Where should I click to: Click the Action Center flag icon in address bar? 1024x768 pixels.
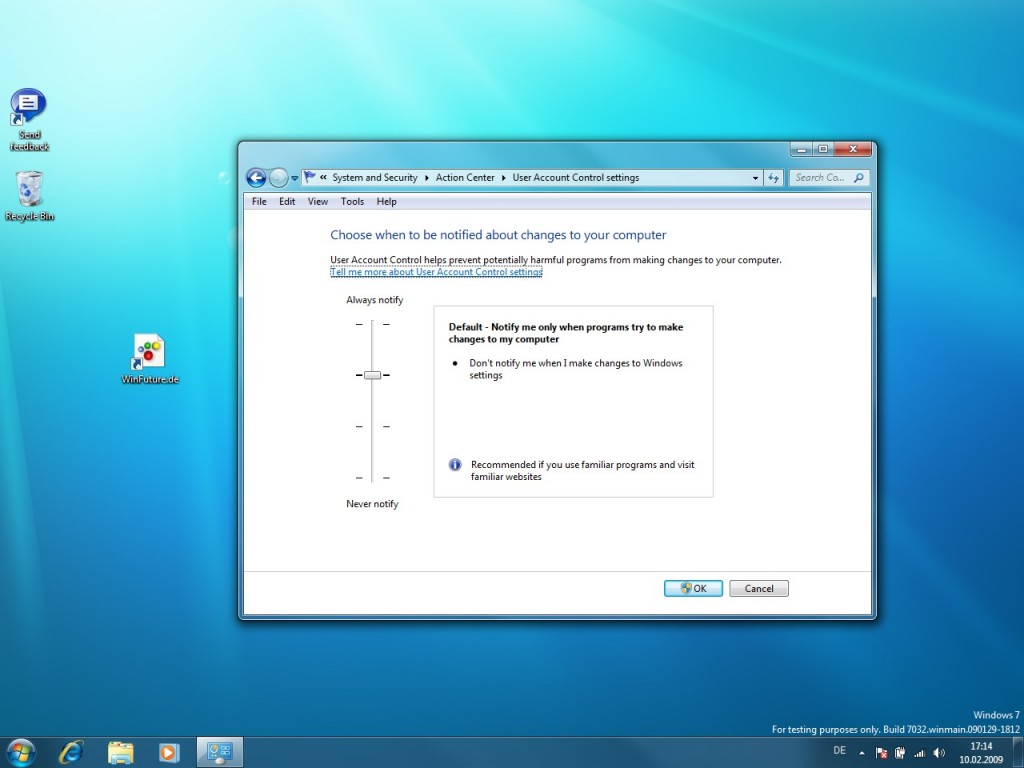[310, 177]
